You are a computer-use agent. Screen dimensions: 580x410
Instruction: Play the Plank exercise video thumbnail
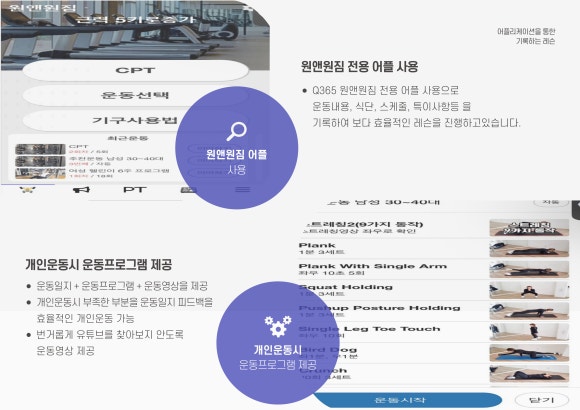pyautogui.click(x=529, y=249)
